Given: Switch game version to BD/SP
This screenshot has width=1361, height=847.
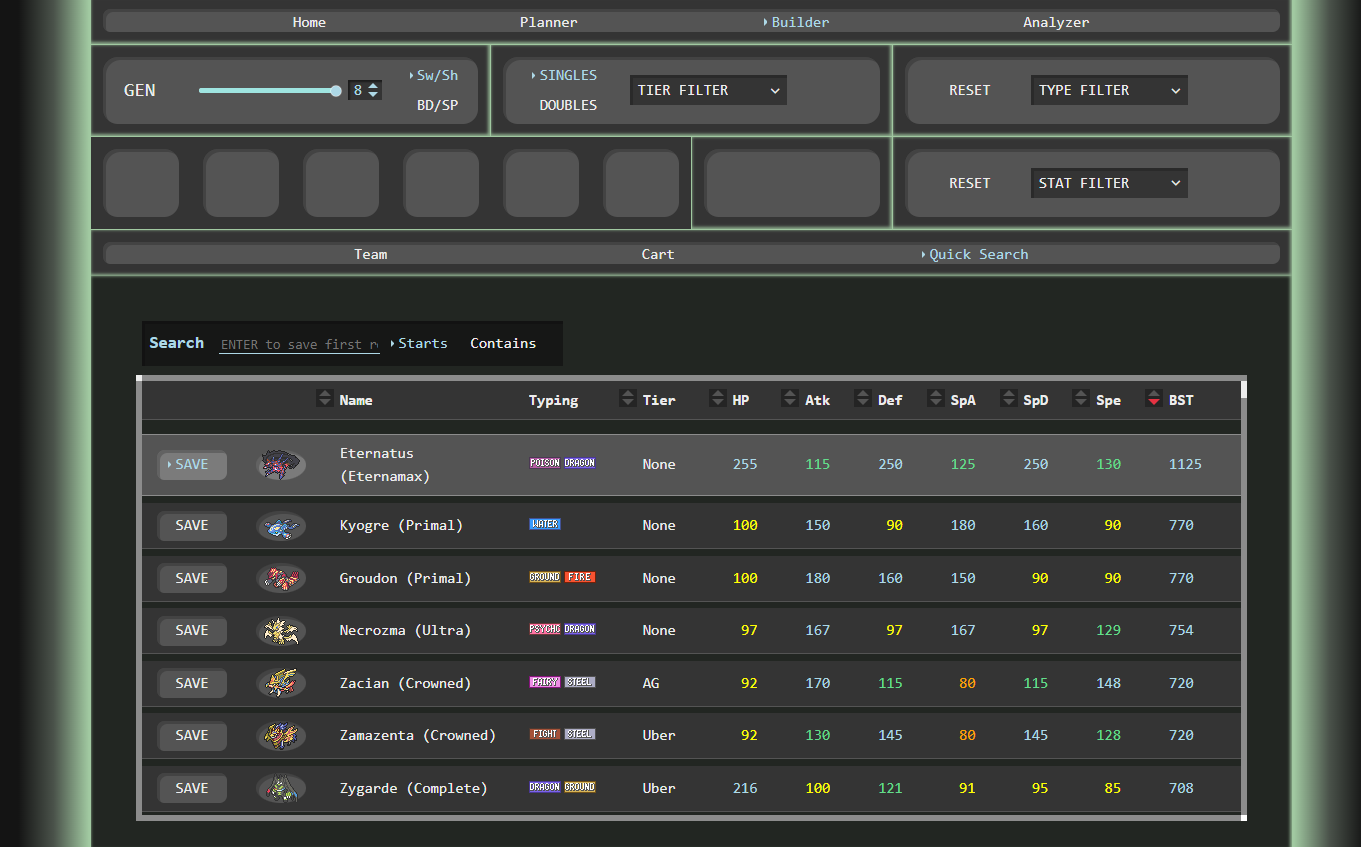Looking at the screenshot, I should [437, 105].
